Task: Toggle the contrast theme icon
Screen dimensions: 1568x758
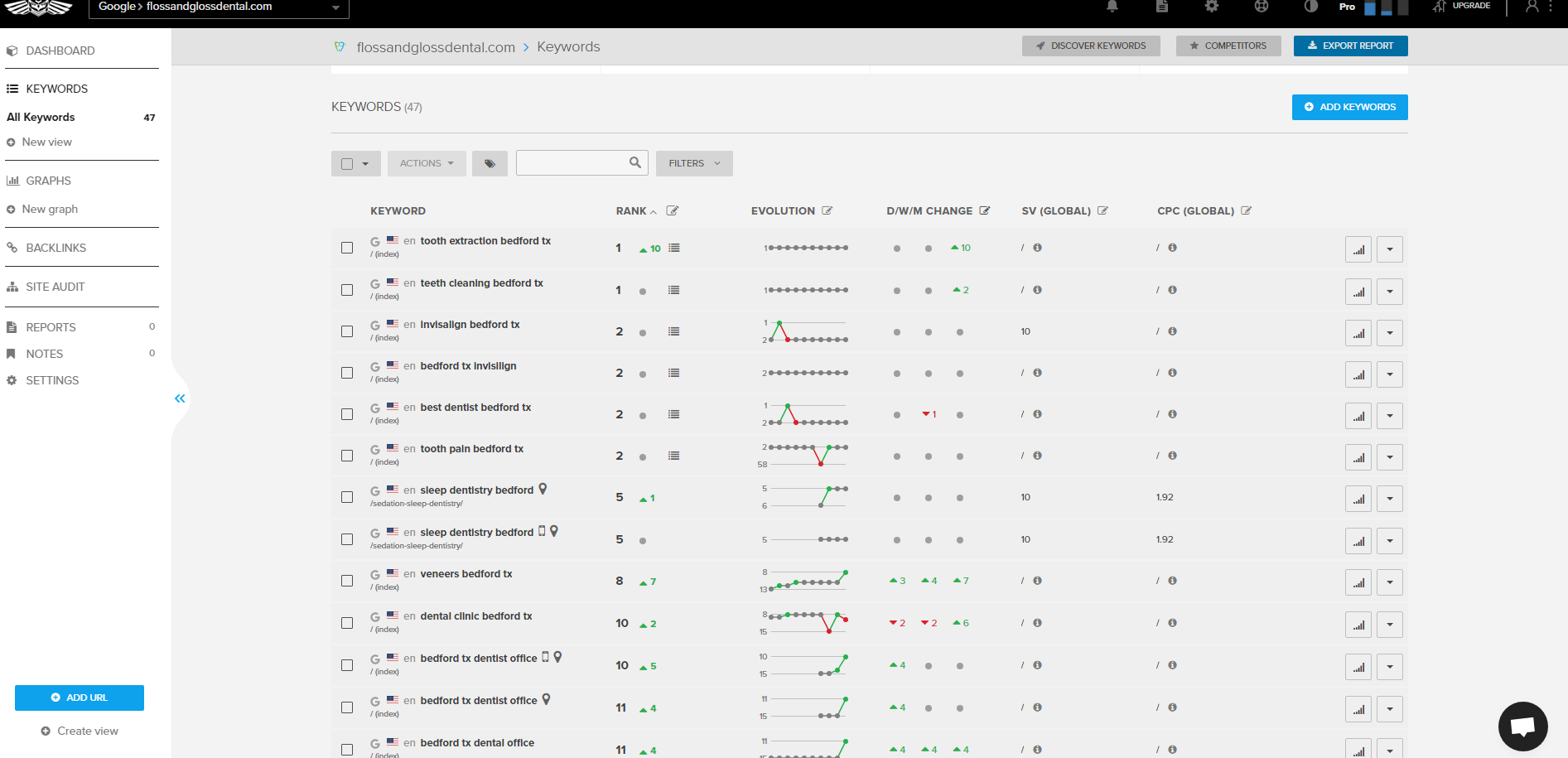Action: 1310,6
